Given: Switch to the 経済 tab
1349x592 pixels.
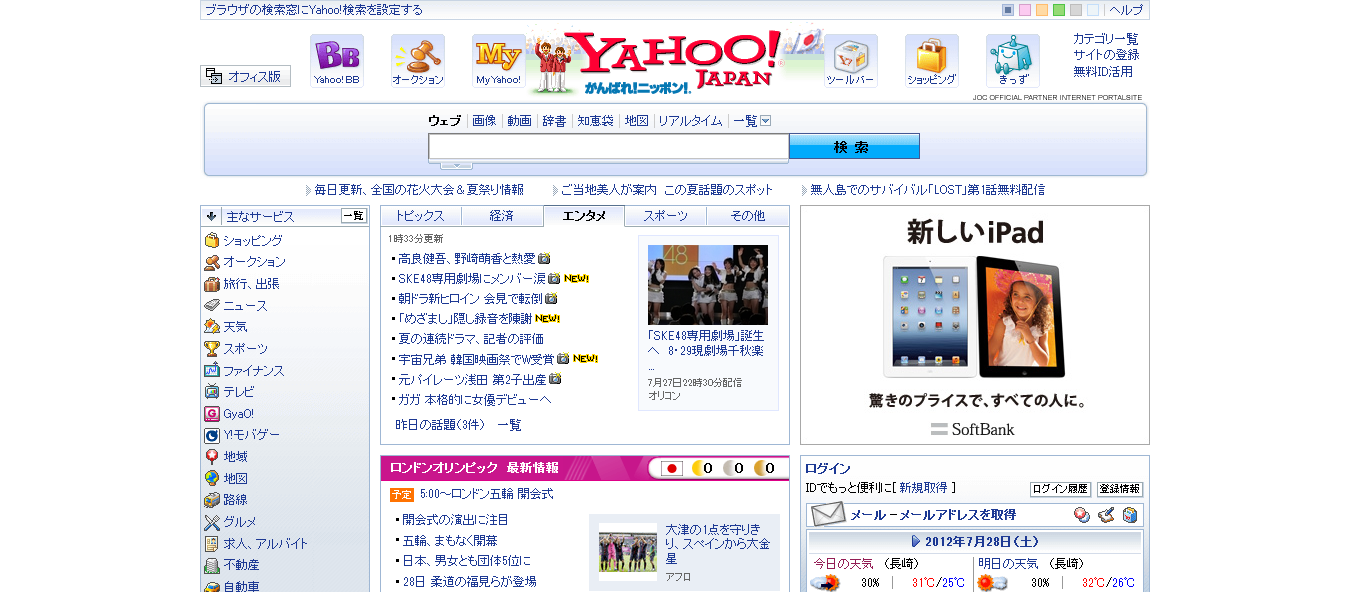Looking at the screenshot, I should [x=502, y=216].
